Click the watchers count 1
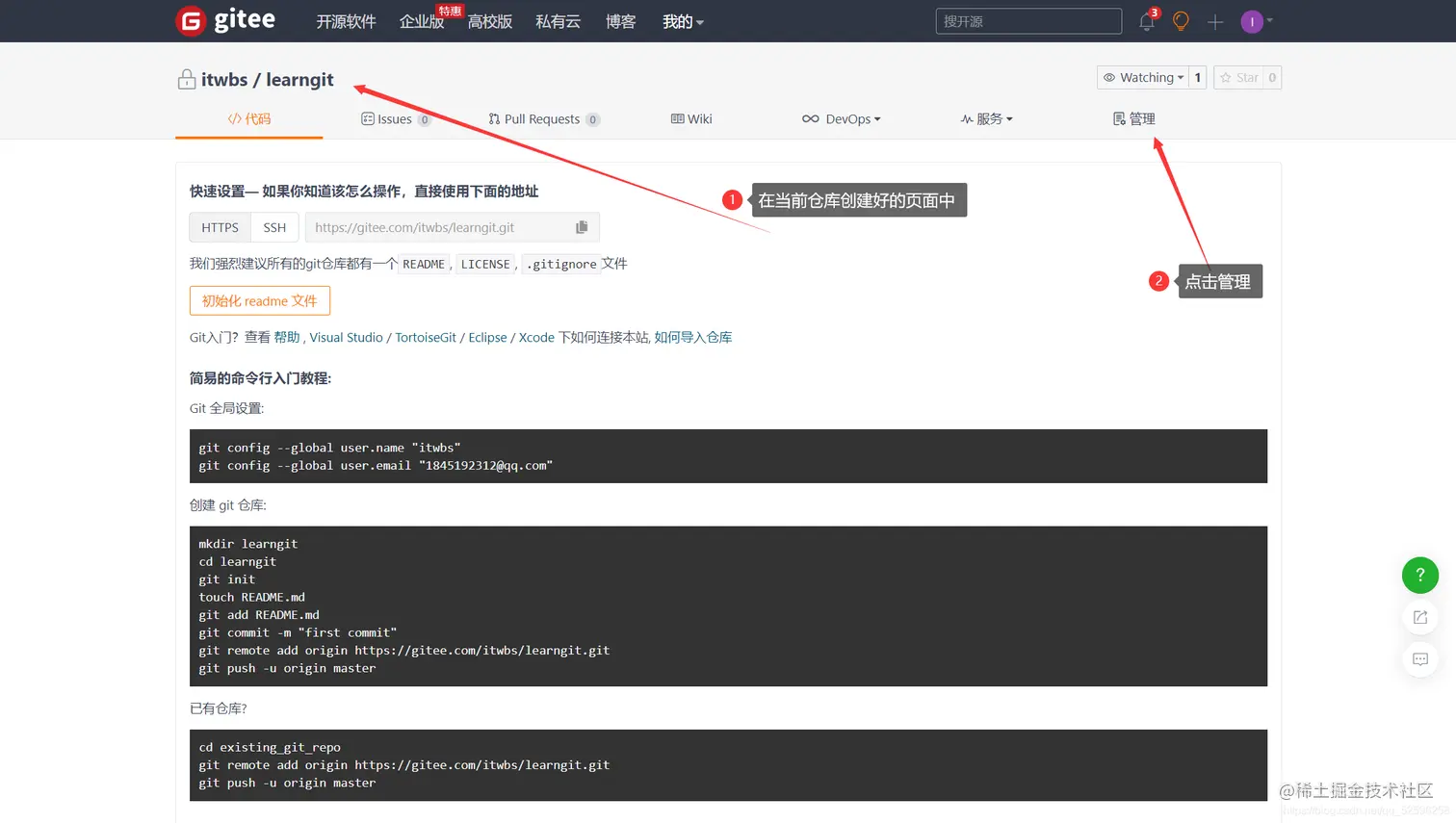Viewport: 1456px width, 823px height. 1198,77
